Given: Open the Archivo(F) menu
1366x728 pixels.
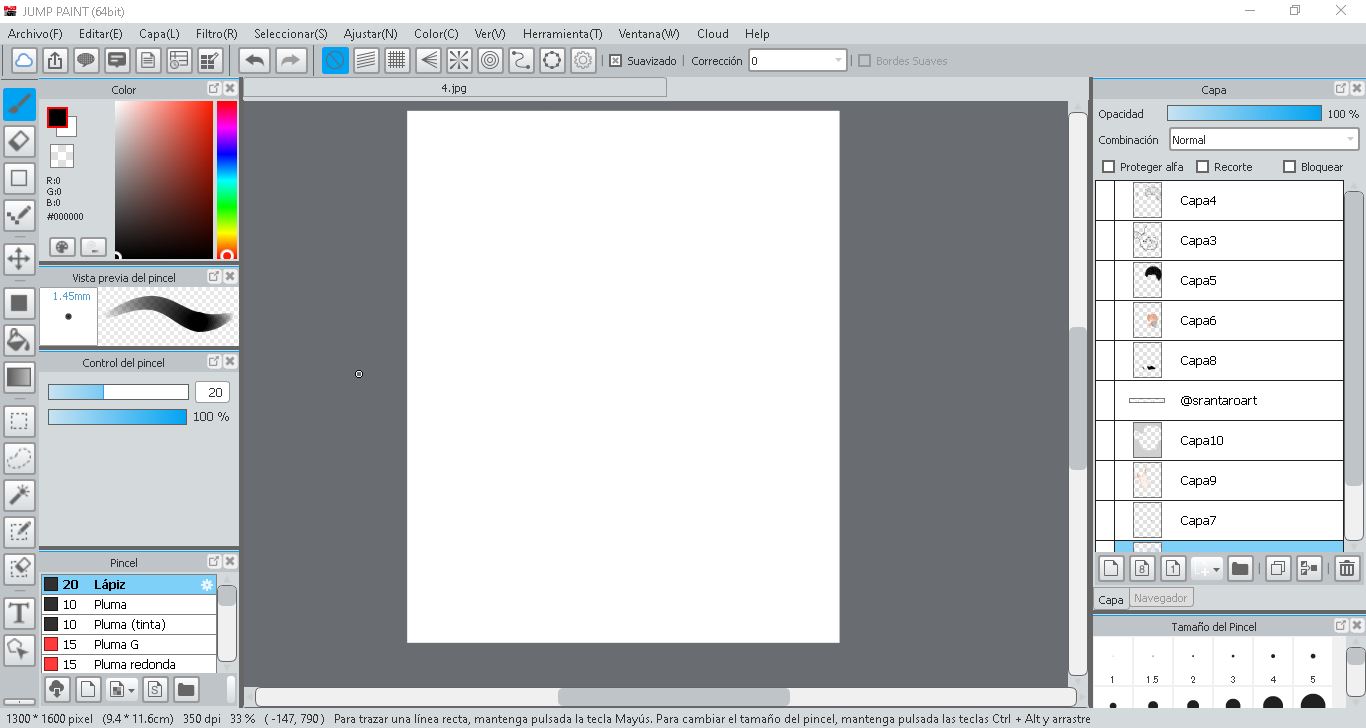Looking at the screenshot, I should point(35,34).
